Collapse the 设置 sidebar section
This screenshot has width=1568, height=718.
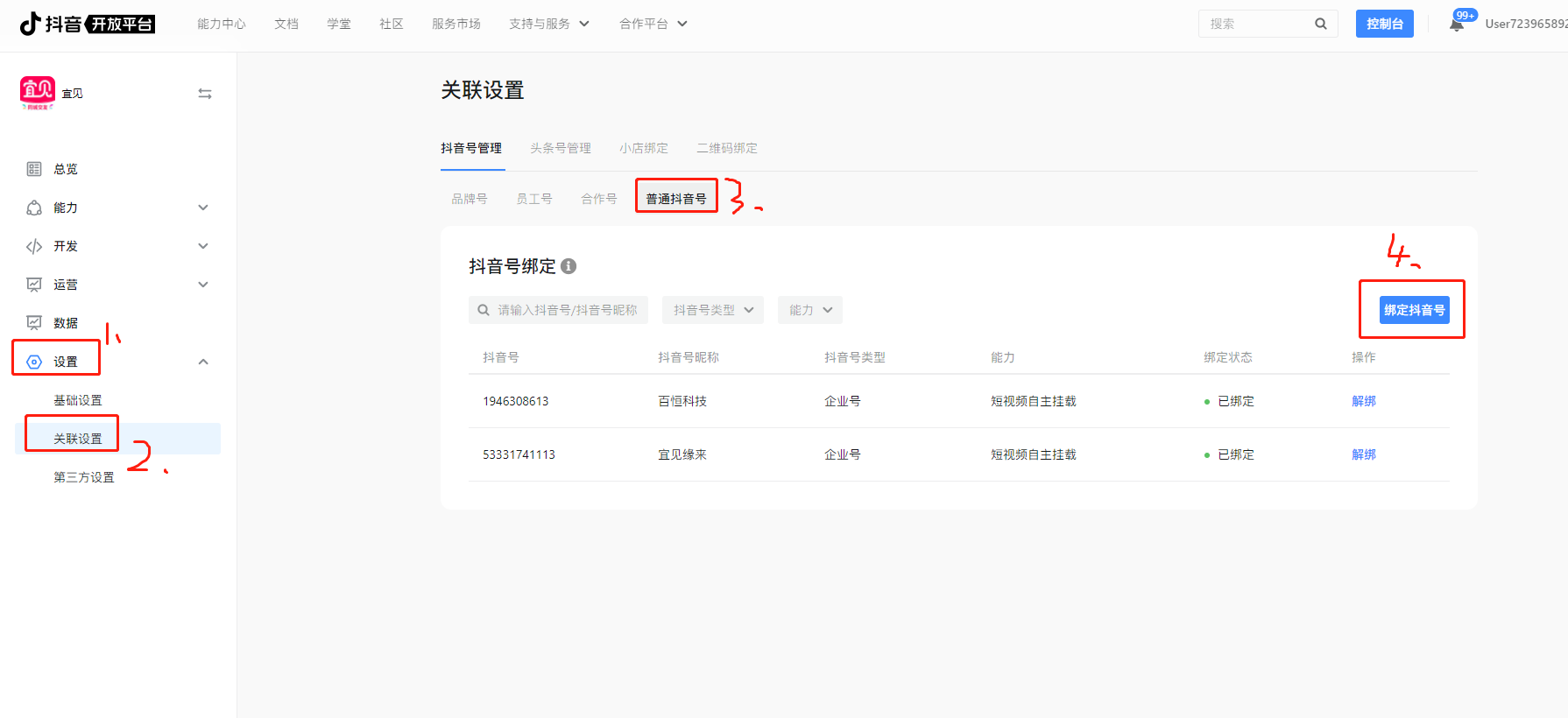tap(203, 362)
